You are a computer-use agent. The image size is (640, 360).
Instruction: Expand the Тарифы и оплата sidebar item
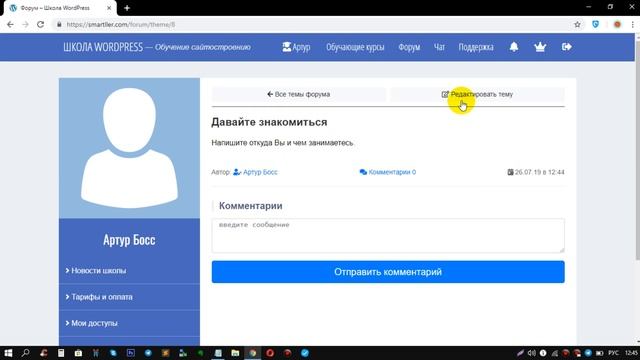(x=129, y=297)
